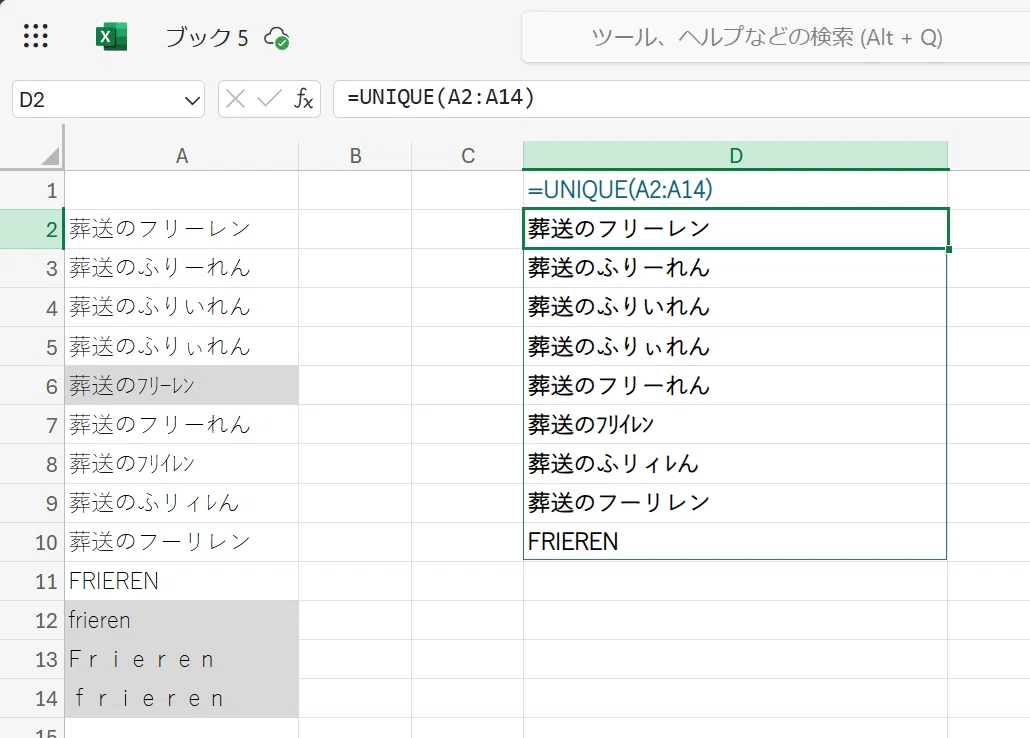Viewport: 1030px width, 738px height.
Task: Click the select-all corner triangle
Action: point(51,156)
